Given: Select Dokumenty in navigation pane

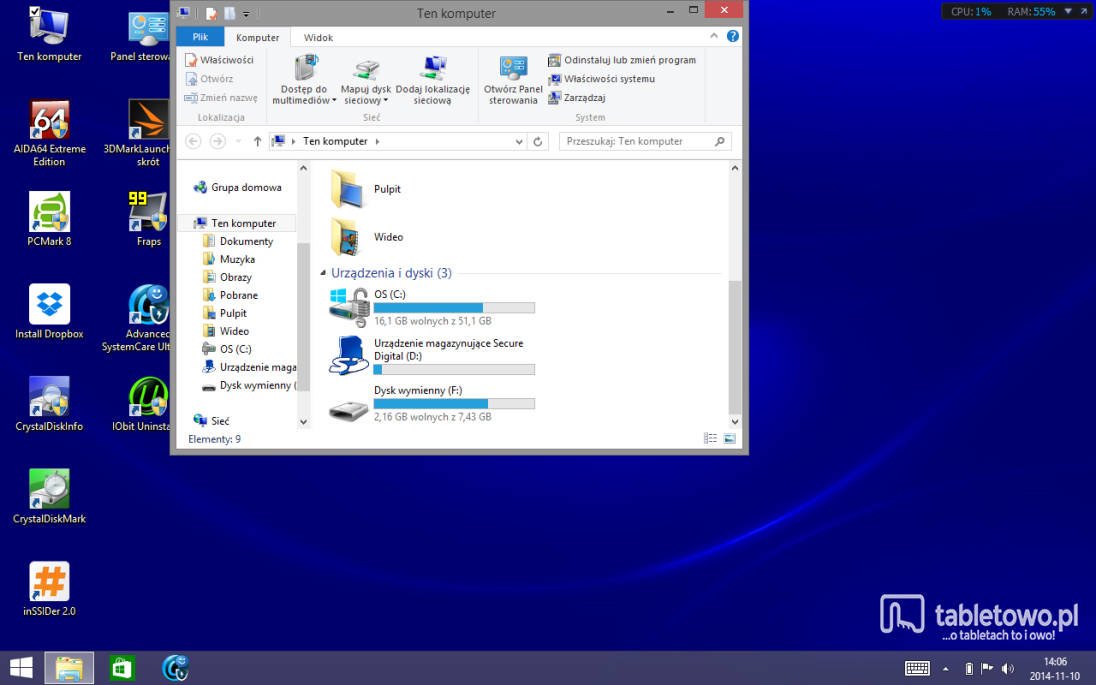Looking at the screenshot, I should [x=238, y=241].
